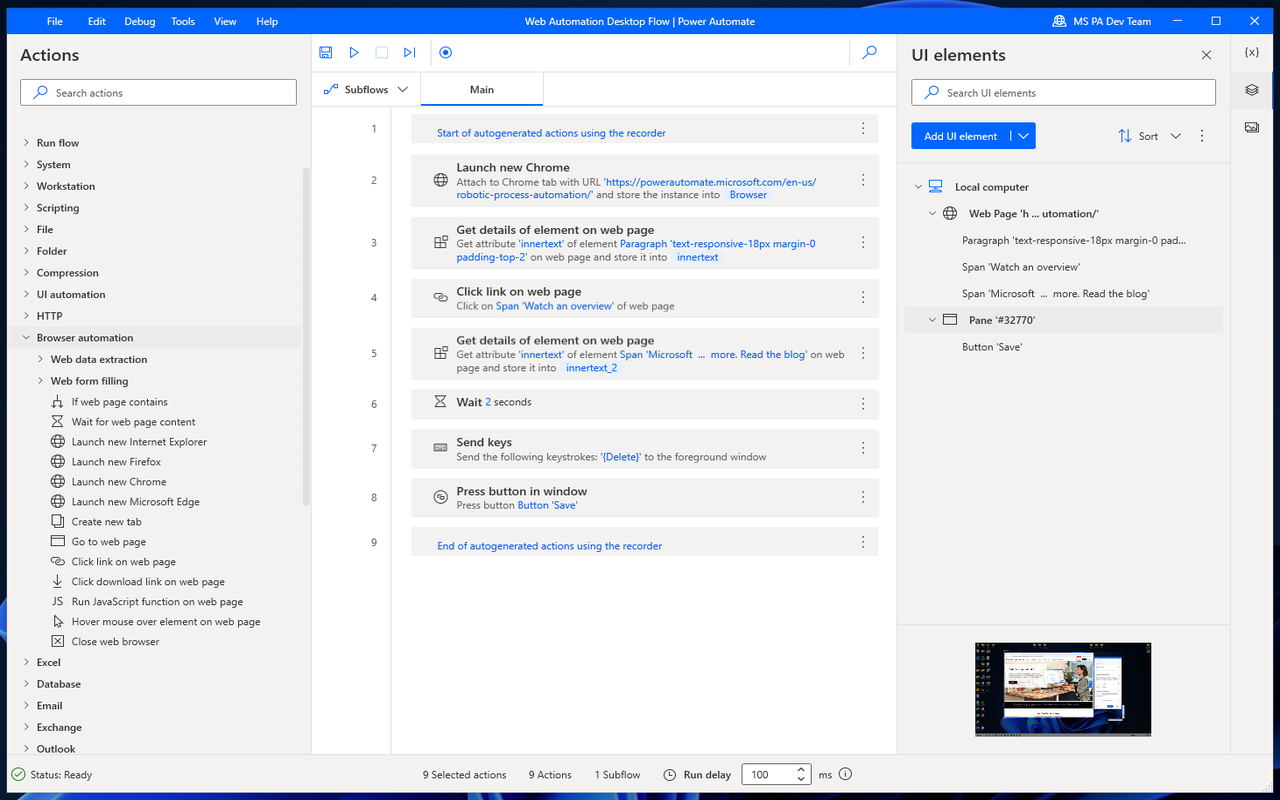Open search in the flow designer
The image size is (1280, 800).
[x=869, y=52]
